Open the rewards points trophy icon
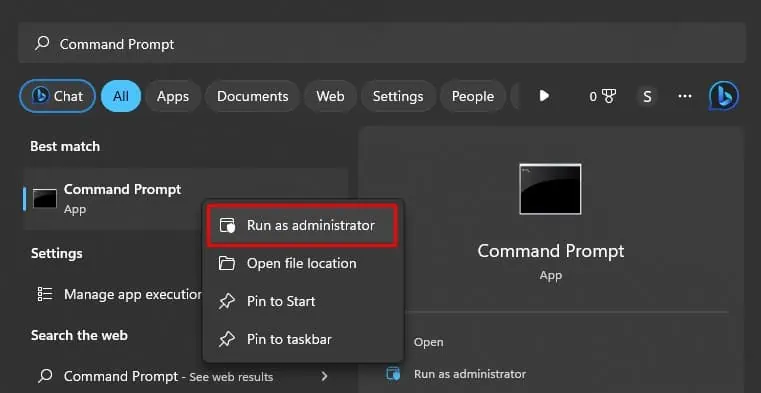 click(602, 97)
